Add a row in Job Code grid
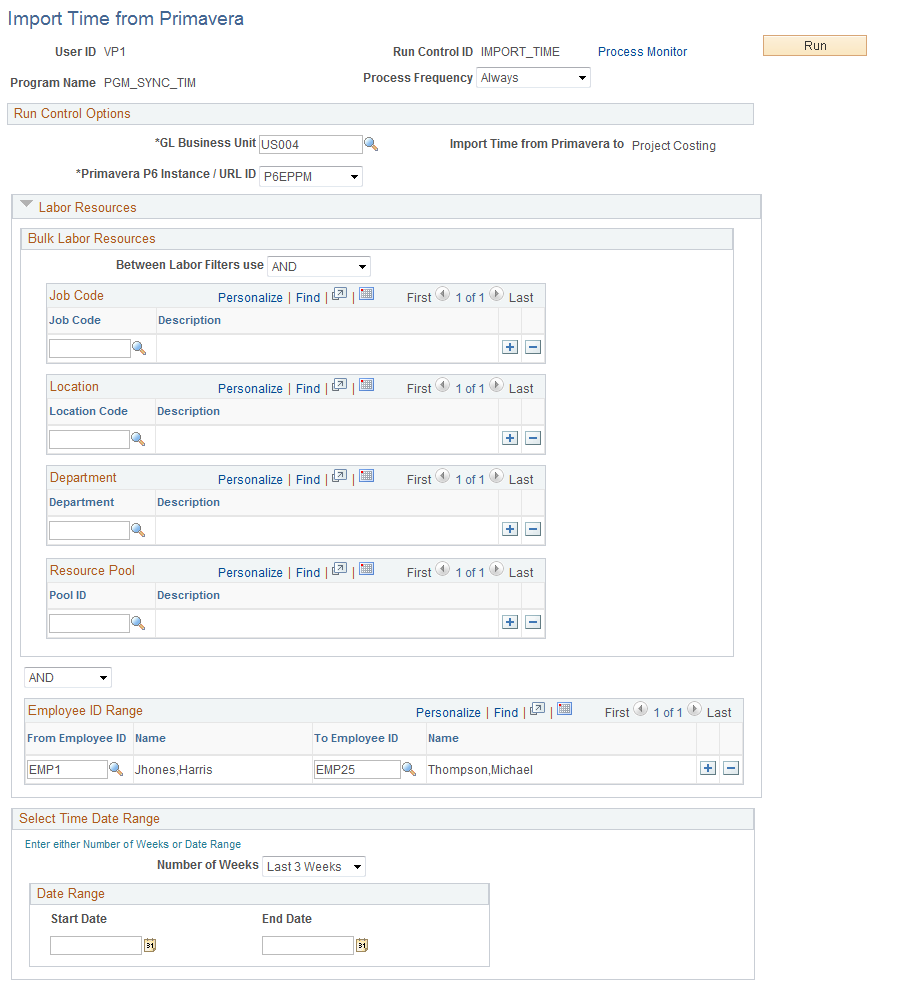Viewport: 898px width, 992px height. pyautogui.click(x=510, y=347)
